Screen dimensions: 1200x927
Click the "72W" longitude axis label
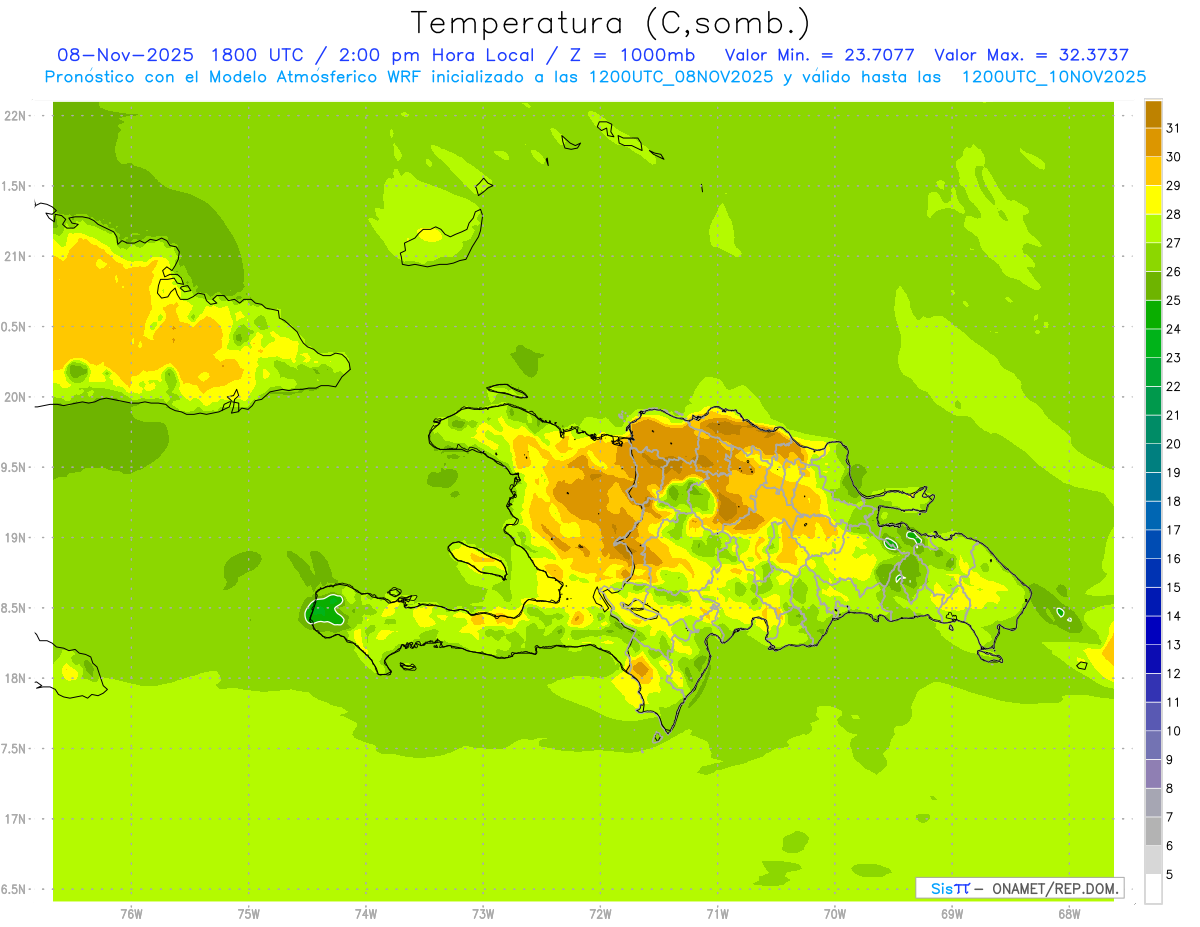600,914
